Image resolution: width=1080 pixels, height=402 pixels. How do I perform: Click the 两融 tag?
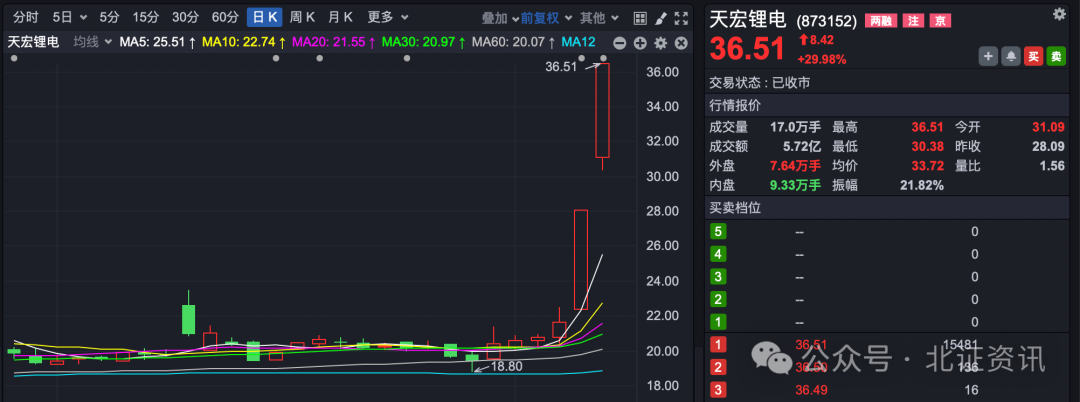[883, 21]
